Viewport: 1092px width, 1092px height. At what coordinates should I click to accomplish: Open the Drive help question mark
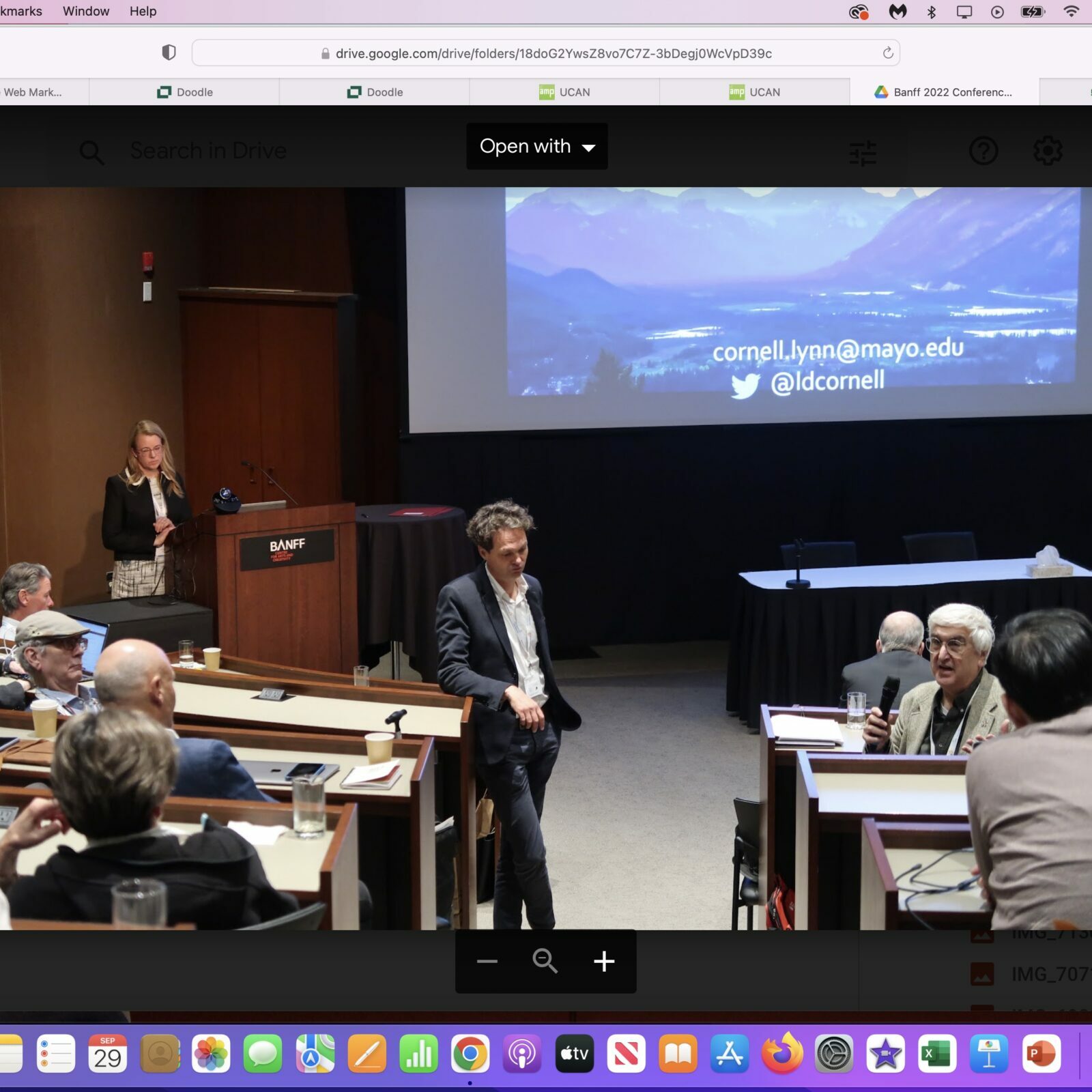tap(983, 151)
